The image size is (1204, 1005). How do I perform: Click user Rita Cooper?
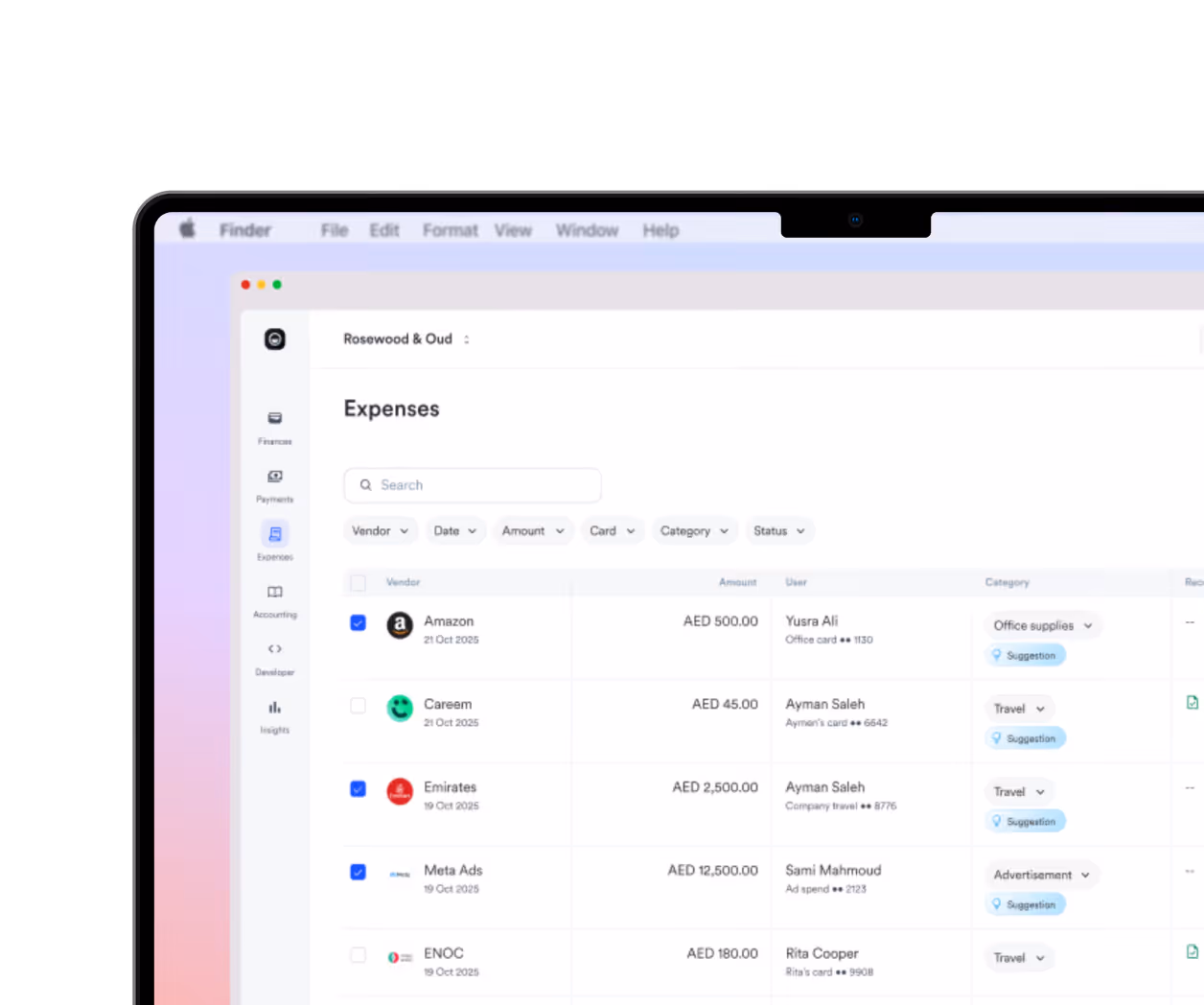click(822, 953)
